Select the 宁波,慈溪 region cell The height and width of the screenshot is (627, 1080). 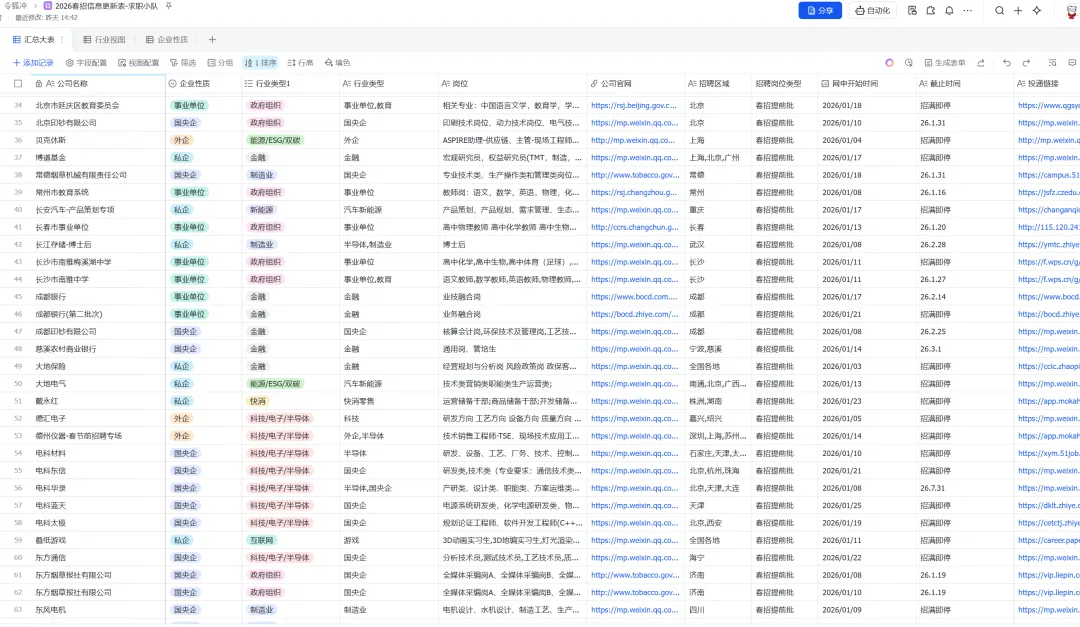tap(717, 349)
